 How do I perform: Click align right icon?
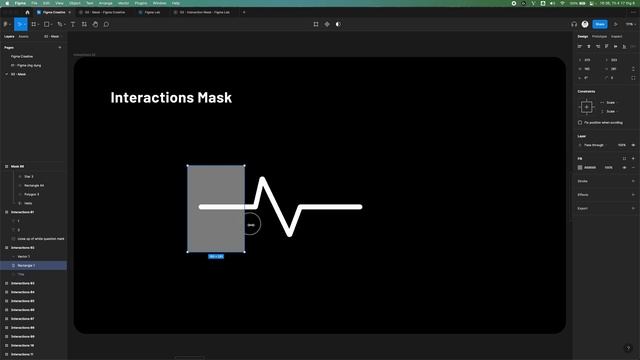tap(598, 47)
